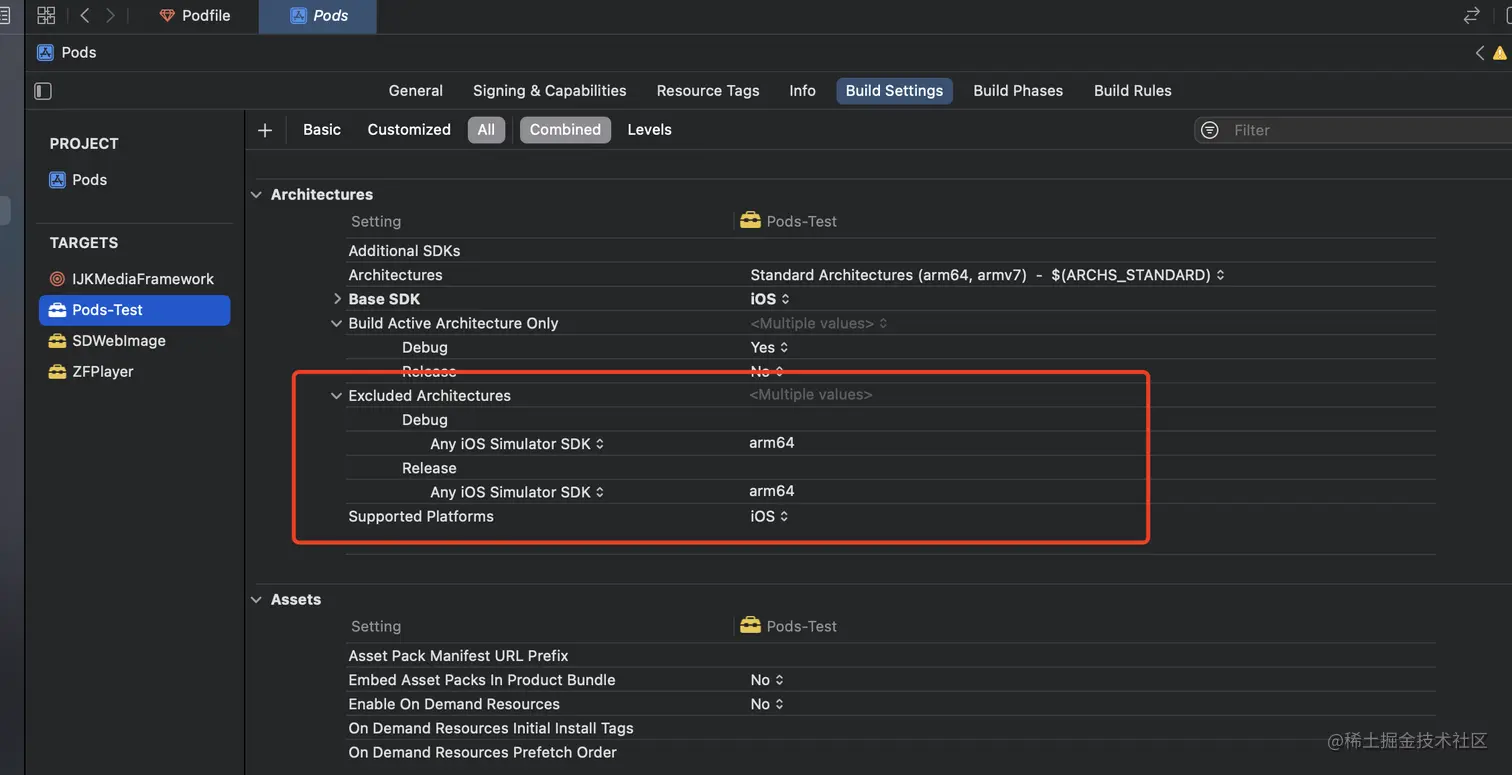The image size is (1512, 775).
Task: Open the Embed Asset Packs No dropdown
Action: [x=767, y=680]
